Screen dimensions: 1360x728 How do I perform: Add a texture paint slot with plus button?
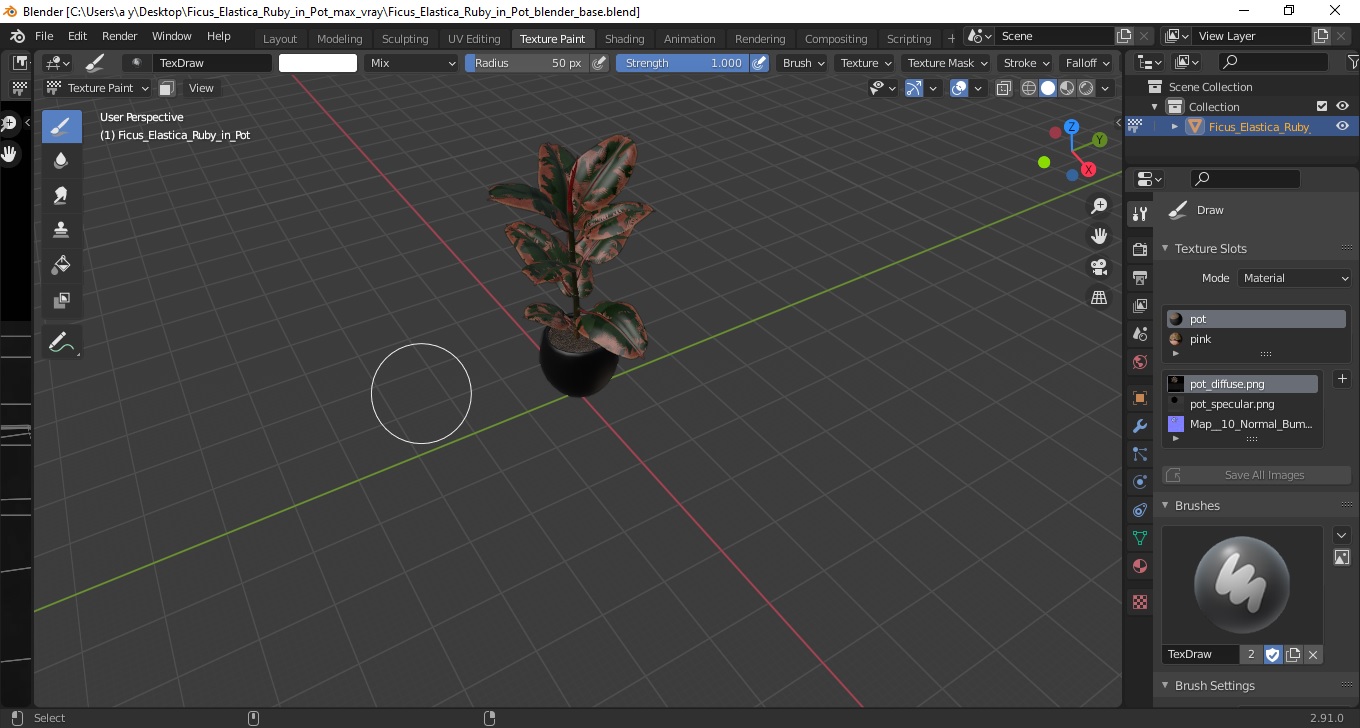pyautogui.click(x=1342, y=379)
